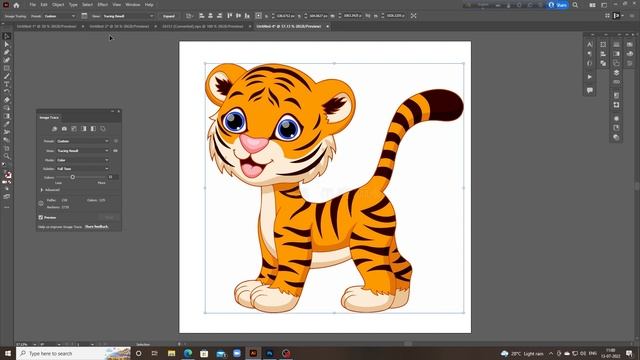Viewport: 640px width, 360px height.
Task: Open the Object menu
Action: point(58,5)
